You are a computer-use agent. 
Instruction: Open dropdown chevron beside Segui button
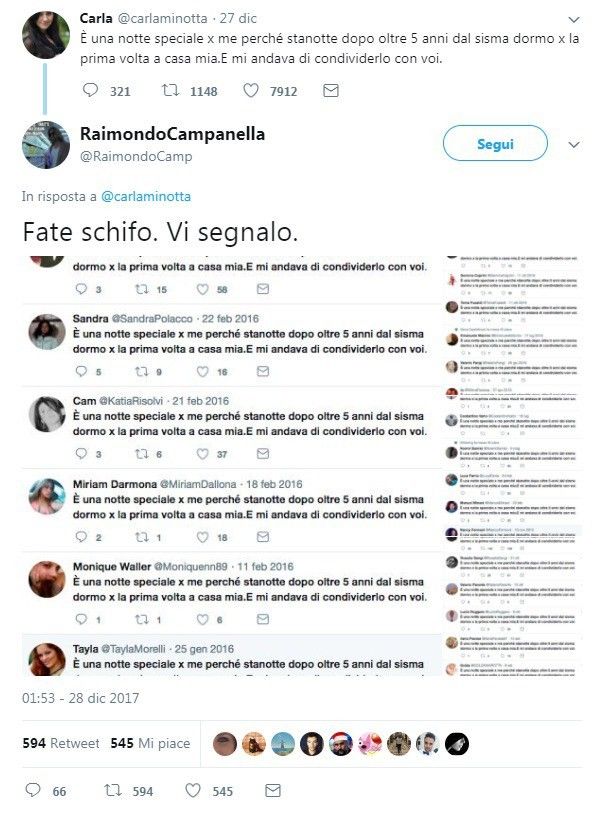[x=573, y=145]
